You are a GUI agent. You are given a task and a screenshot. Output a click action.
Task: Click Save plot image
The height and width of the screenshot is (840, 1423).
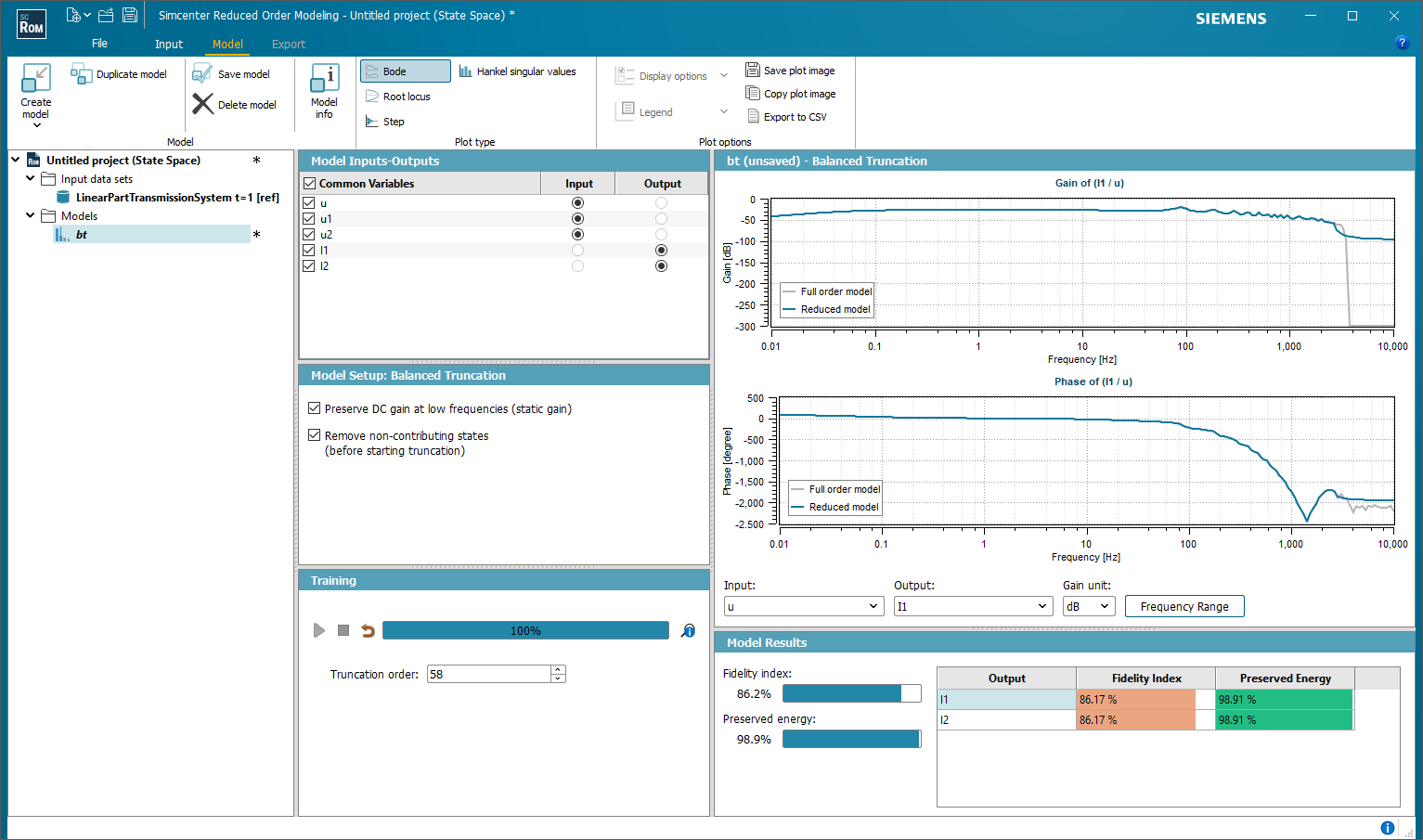(x=791, y=69)
